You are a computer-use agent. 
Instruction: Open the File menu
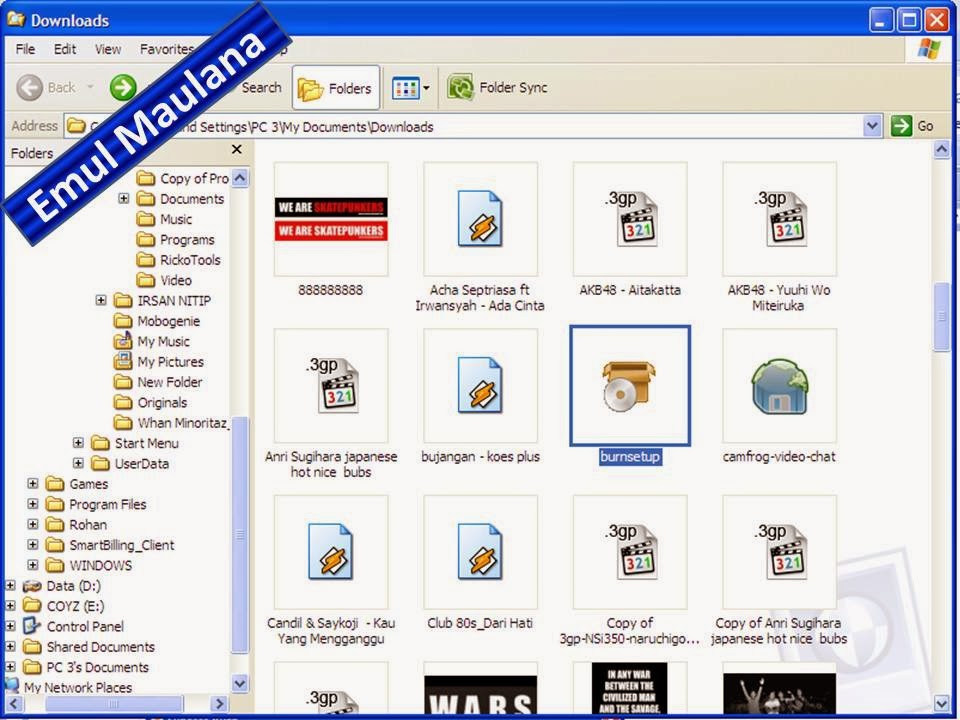[24, 48]
